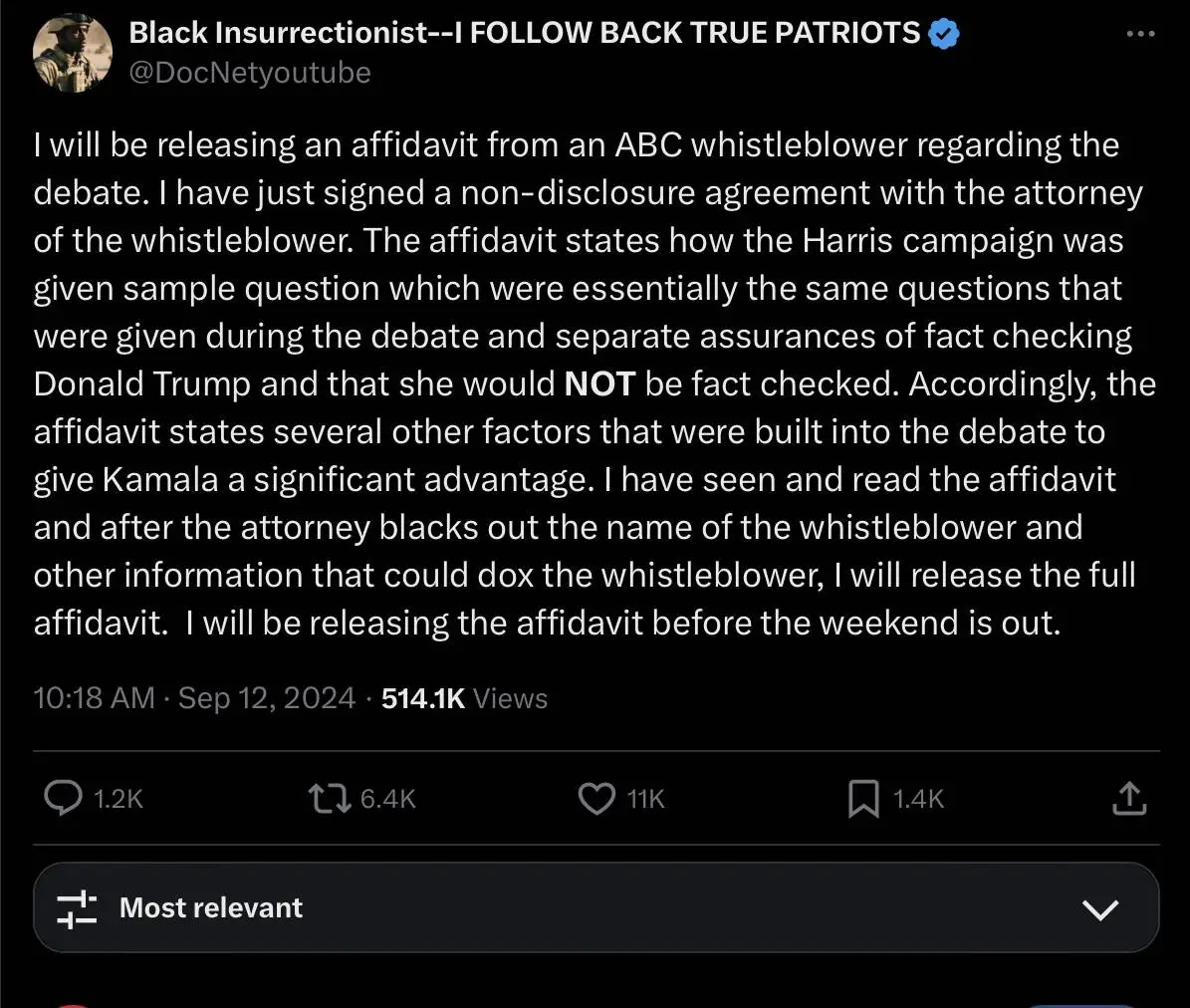This screenshot has height=1008, width=1190.
Task: Toggle the bookmark icon on the tweet
Action: 863,798
